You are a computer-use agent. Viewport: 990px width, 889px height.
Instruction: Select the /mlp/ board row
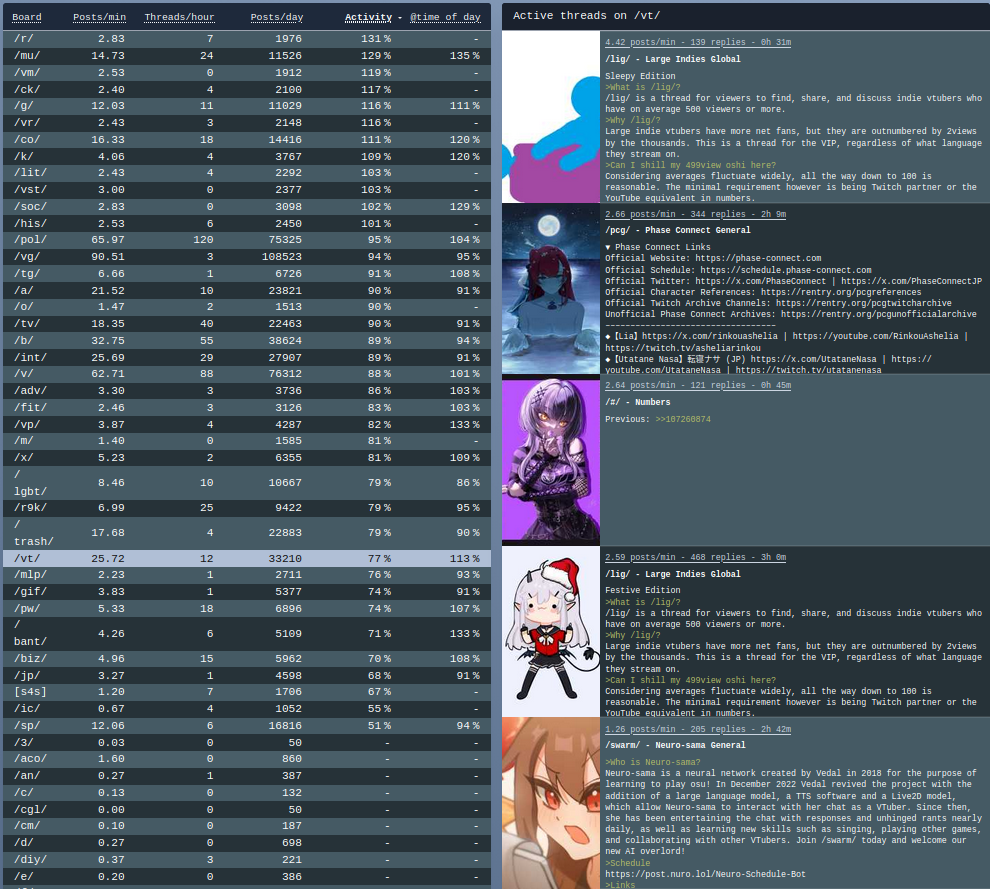(247, 575)
